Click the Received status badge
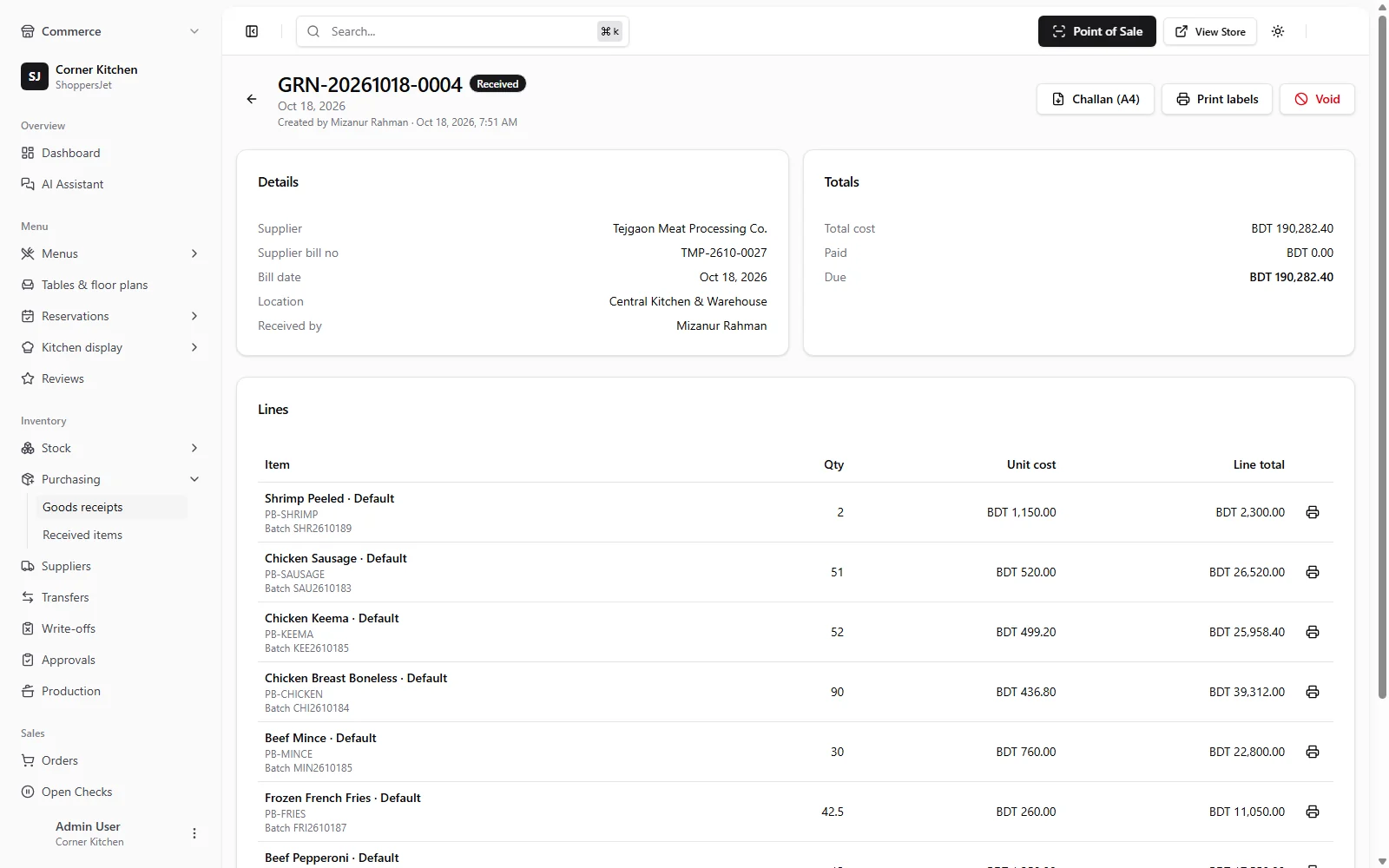 (497, 84)
